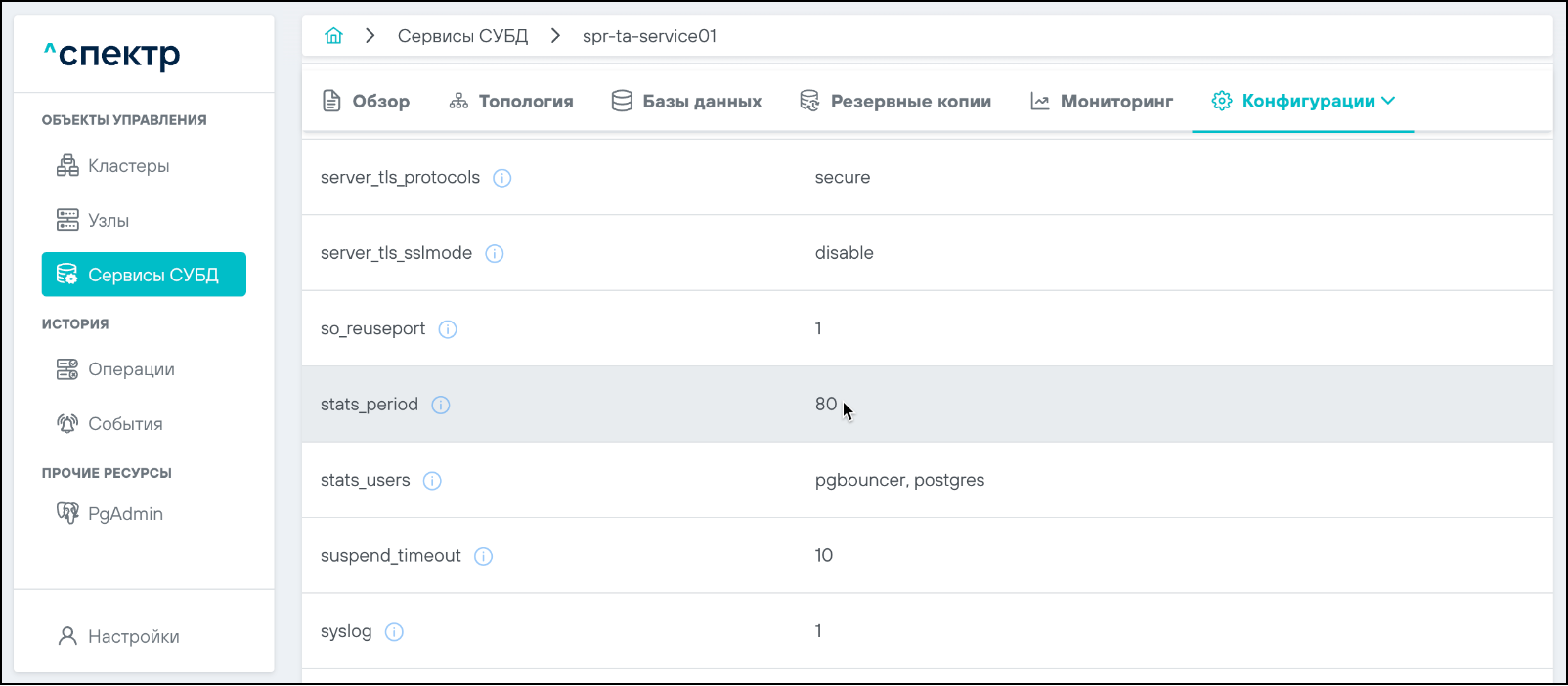Open Кластеры in the sidebar
Image resolution: width=1568 pixels, height=686 pixels.
(128, 166)
